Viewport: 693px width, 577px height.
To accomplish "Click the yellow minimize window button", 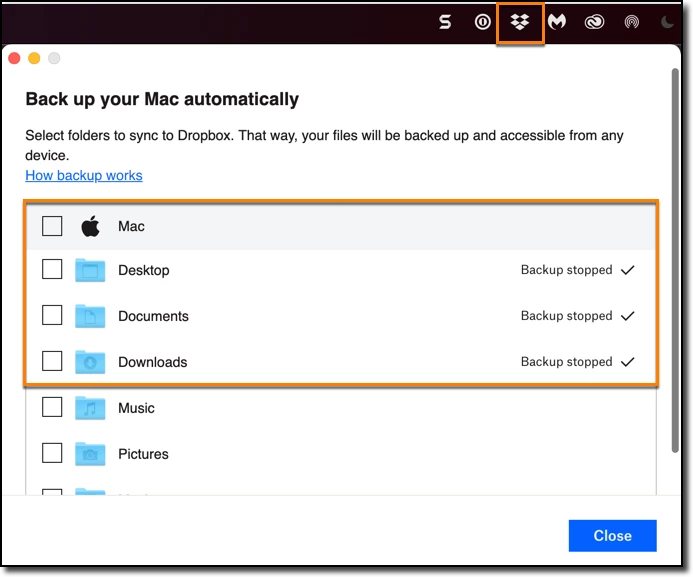I will [x=34, y=58].
